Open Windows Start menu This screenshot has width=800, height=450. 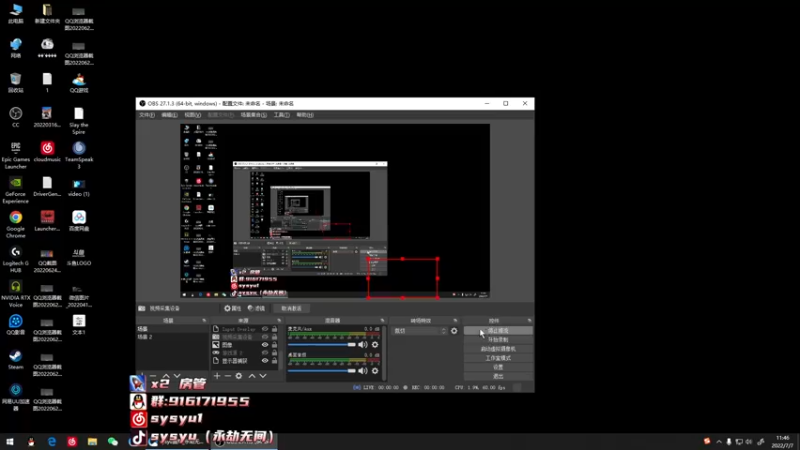[10, 442]
